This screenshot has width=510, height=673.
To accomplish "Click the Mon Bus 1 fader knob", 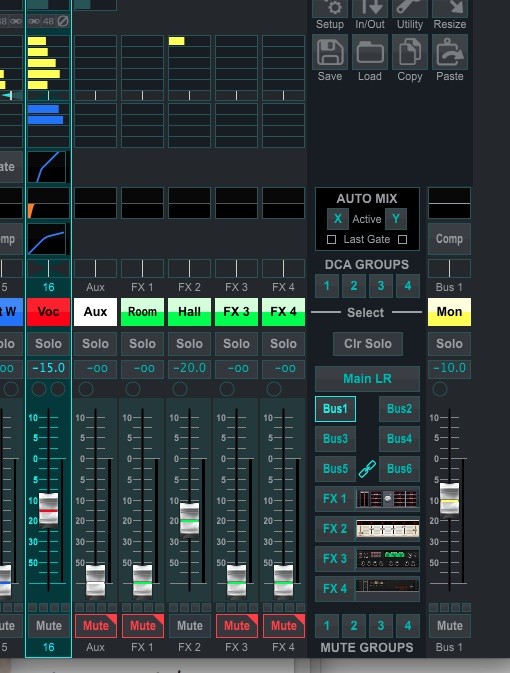I will click(x=449, y=500).
